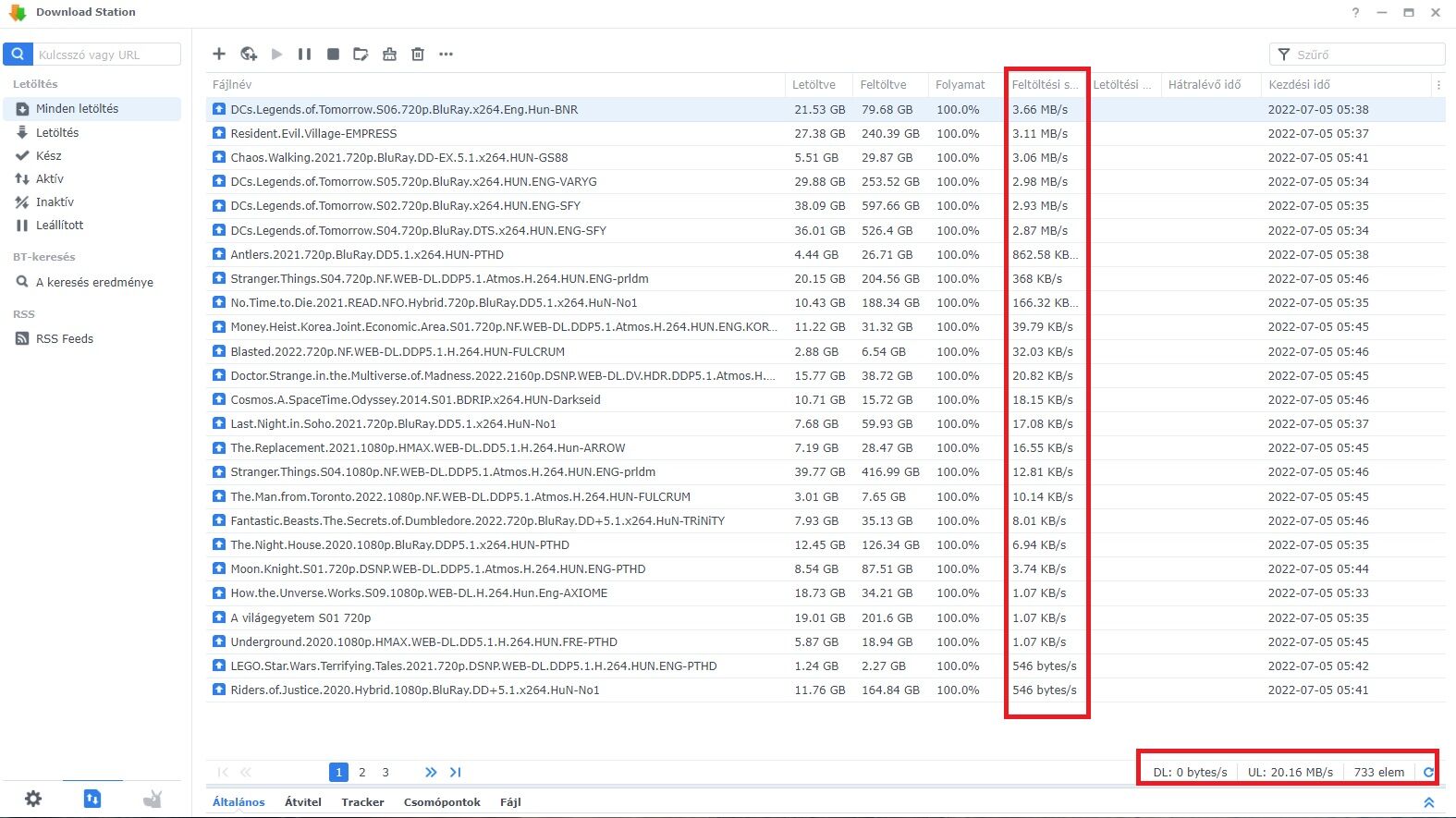Sort by Feltöltve column header

[890, 84]
